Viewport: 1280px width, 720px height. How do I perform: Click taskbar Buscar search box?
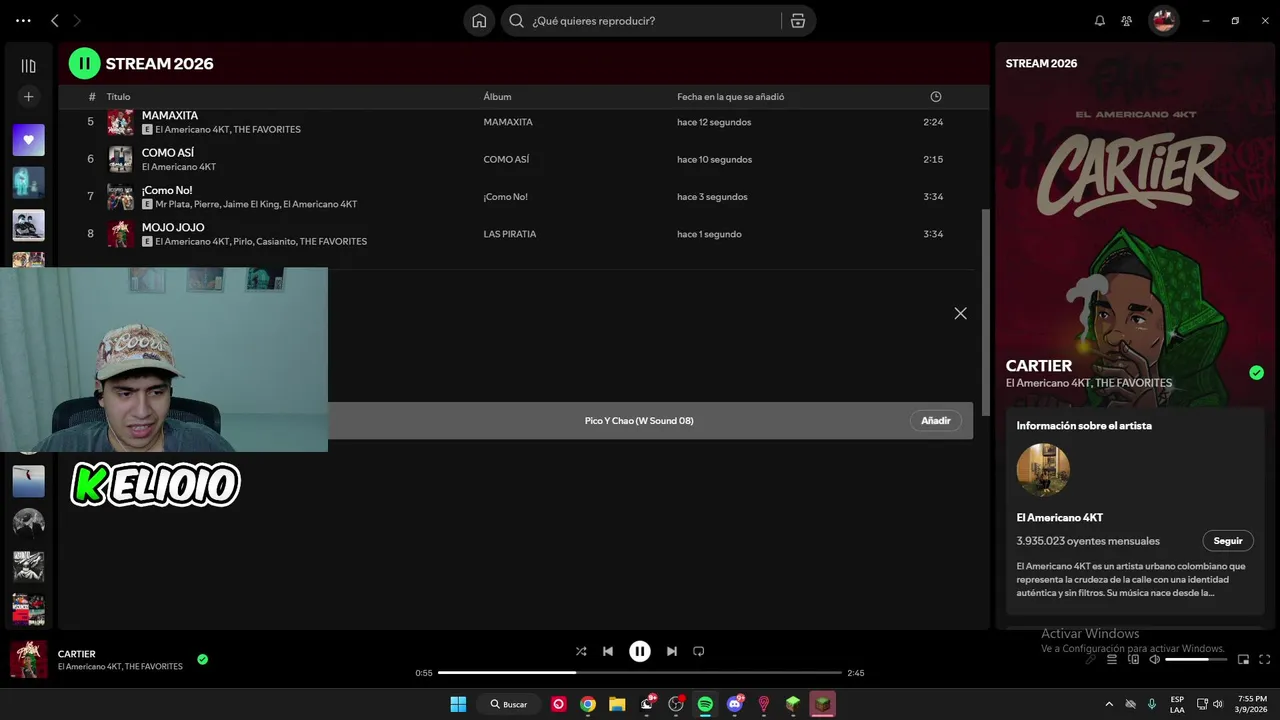509,704
